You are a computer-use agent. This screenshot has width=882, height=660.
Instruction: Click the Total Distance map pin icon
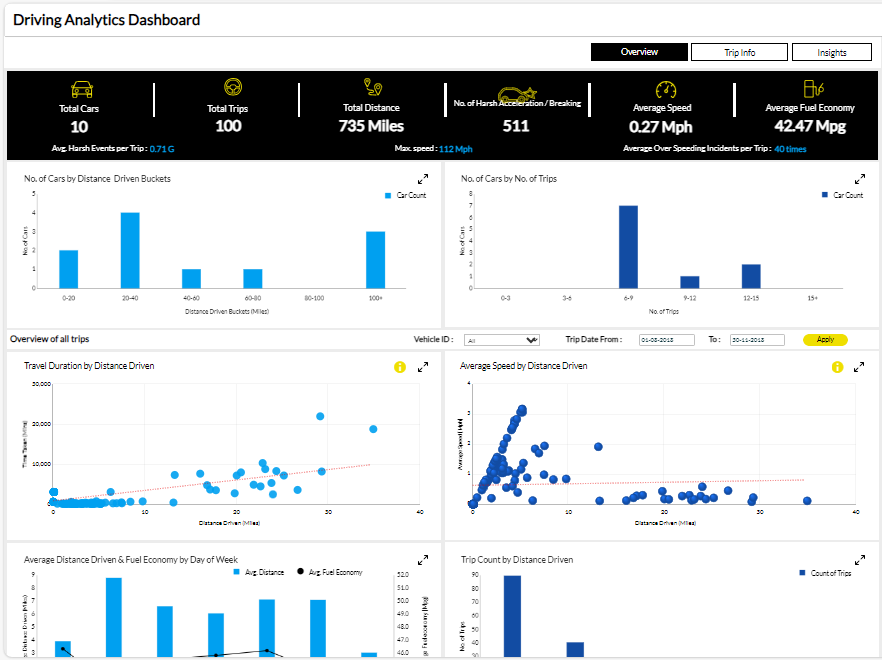pyautogui.click(x=372, y=87)
